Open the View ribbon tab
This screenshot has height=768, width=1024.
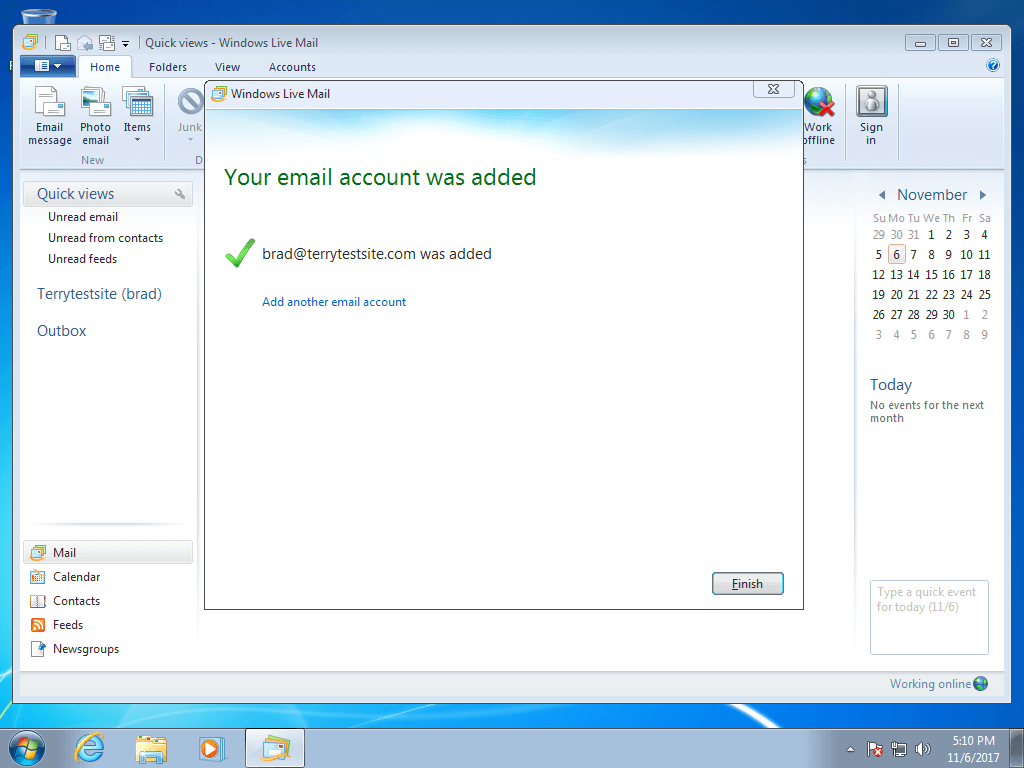(x=227, y=67)
